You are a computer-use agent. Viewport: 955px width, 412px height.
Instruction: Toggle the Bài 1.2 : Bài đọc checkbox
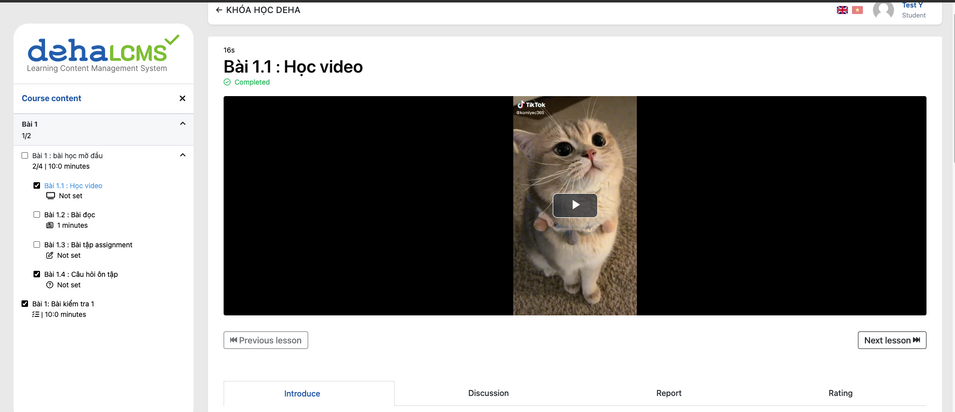pos(37,215)
